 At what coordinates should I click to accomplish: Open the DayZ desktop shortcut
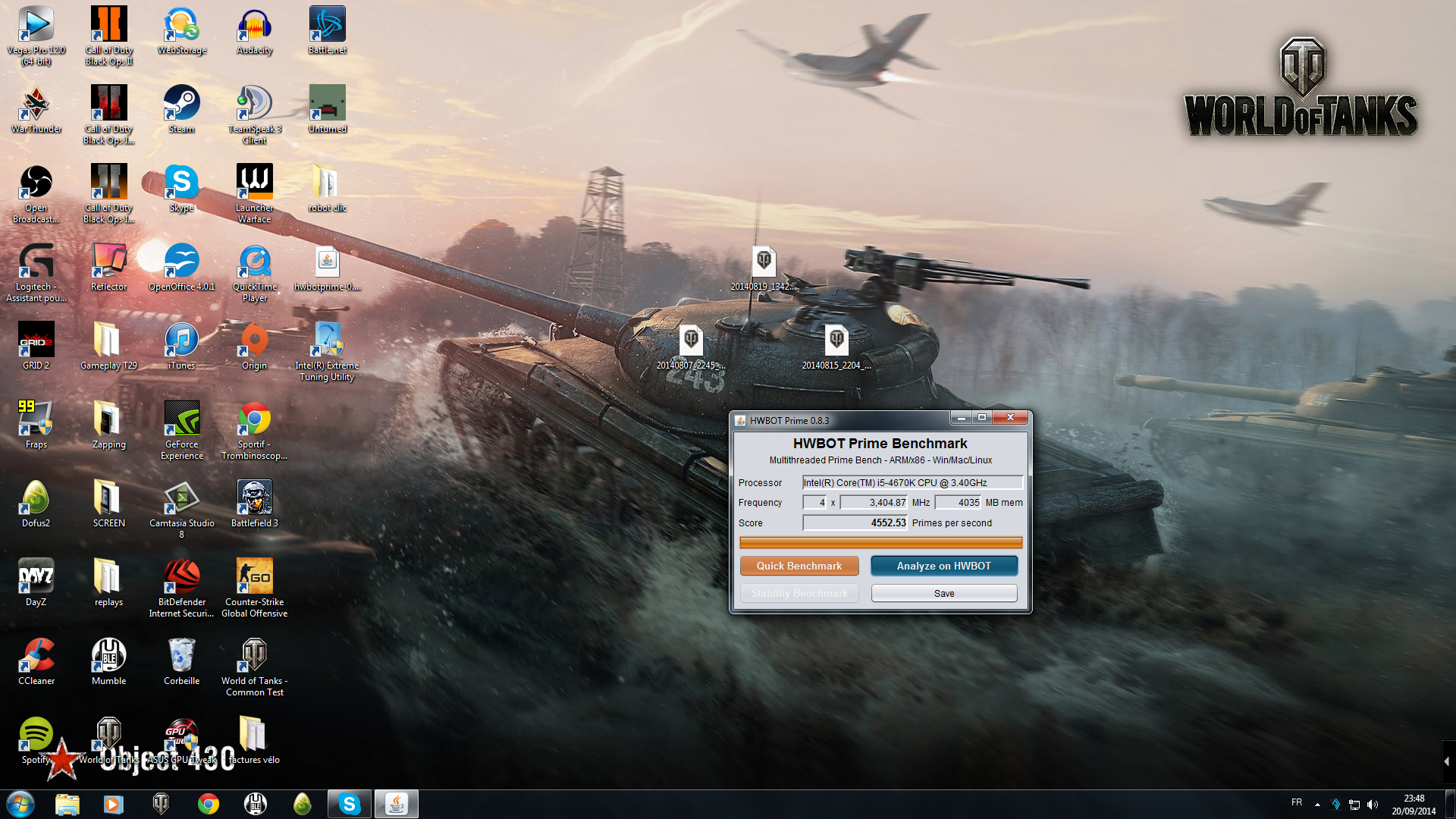(36, 582)
